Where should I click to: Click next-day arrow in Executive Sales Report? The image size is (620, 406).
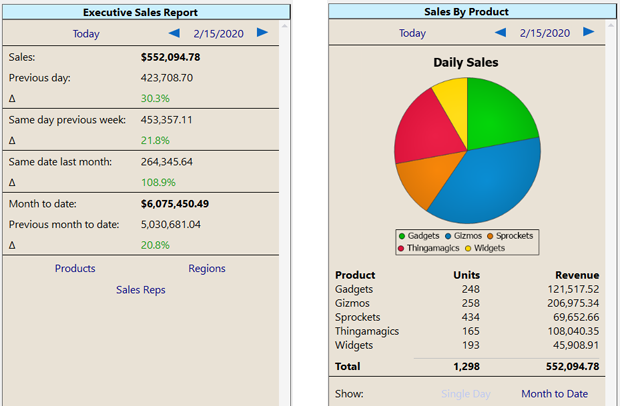pyautogui.click(x=262, y=33)
